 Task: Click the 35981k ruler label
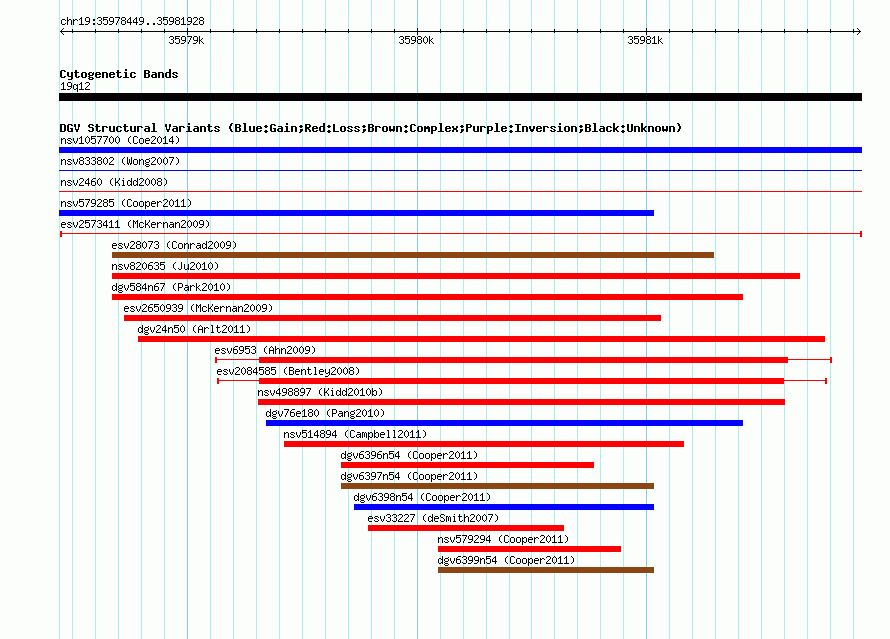[x=645, y=40]
